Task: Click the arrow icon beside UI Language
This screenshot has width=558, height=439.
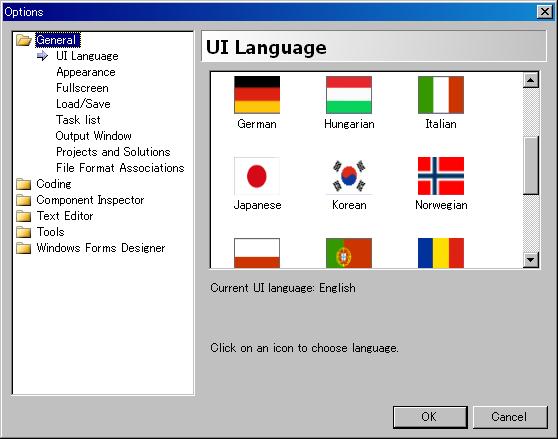Action: point(42,56)
